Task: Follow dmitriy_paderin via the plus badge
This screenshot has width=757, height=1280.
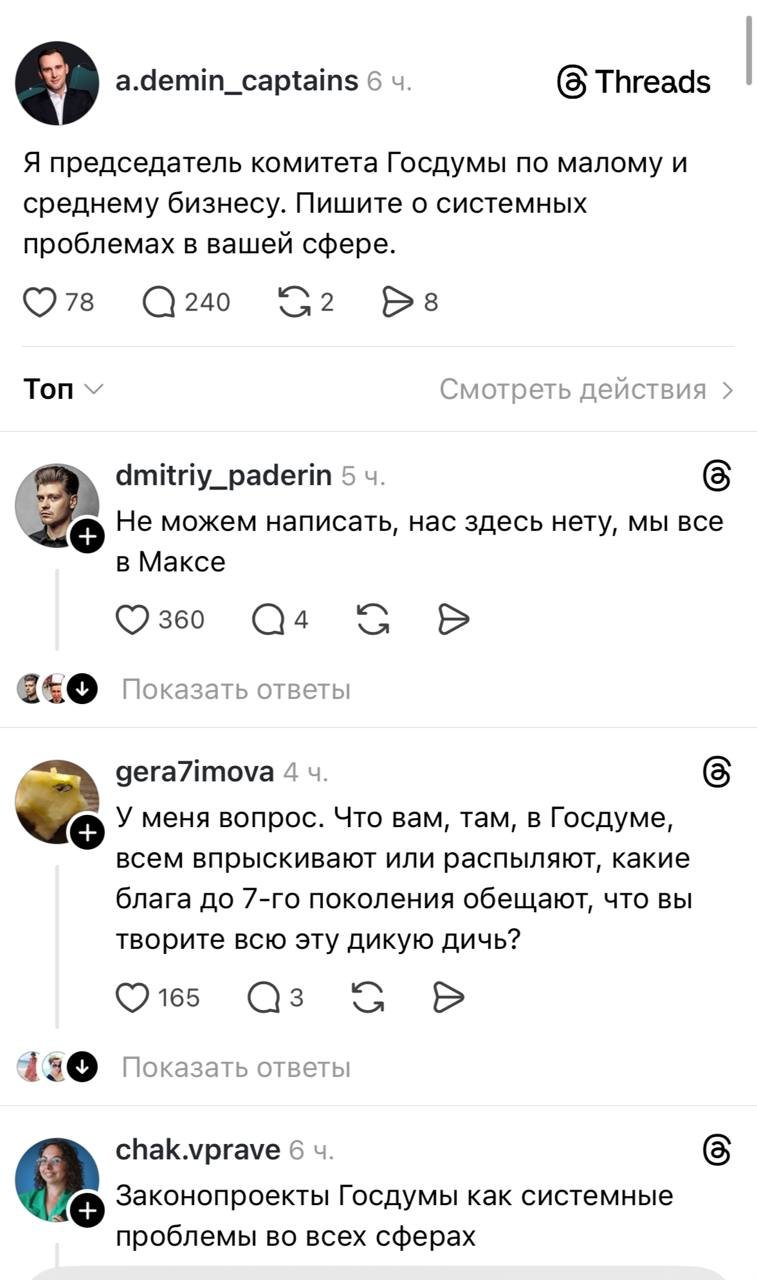Action: [88, 536]
